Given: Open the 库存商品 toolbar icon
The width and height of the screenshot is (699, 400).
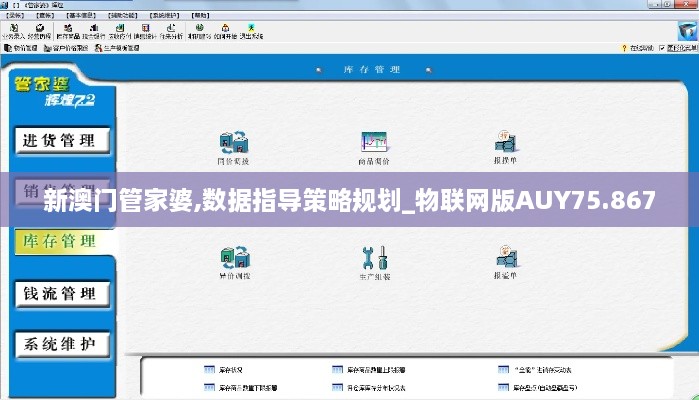Looking at the screenshot, I should pos(68,32).
